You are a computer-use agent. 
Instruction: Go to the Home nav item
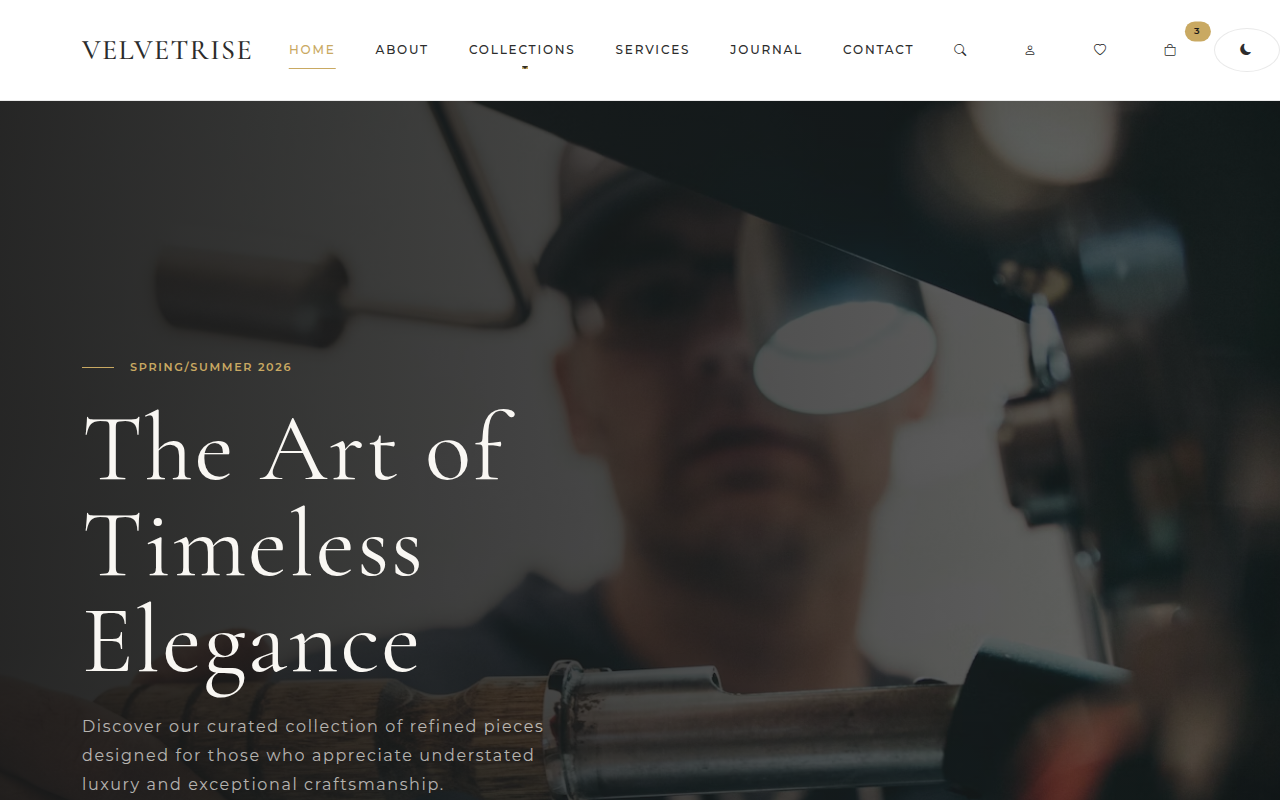[312, 50]
